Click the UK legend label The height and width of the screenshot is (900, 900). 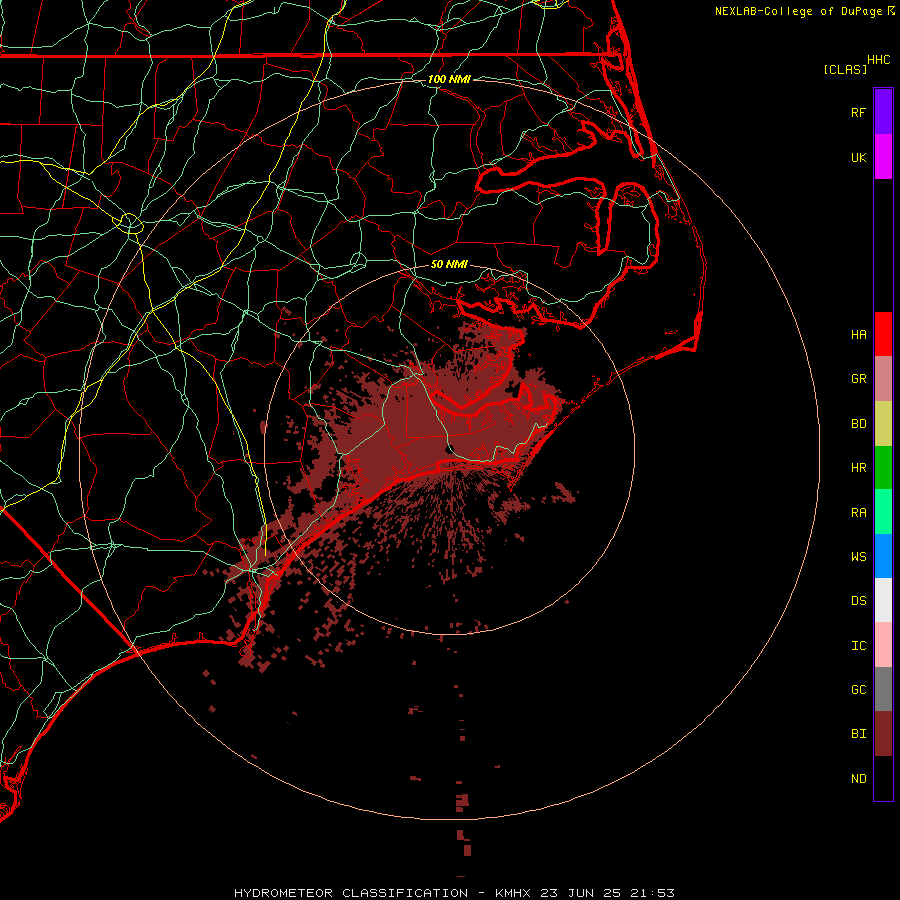(858, 157)
